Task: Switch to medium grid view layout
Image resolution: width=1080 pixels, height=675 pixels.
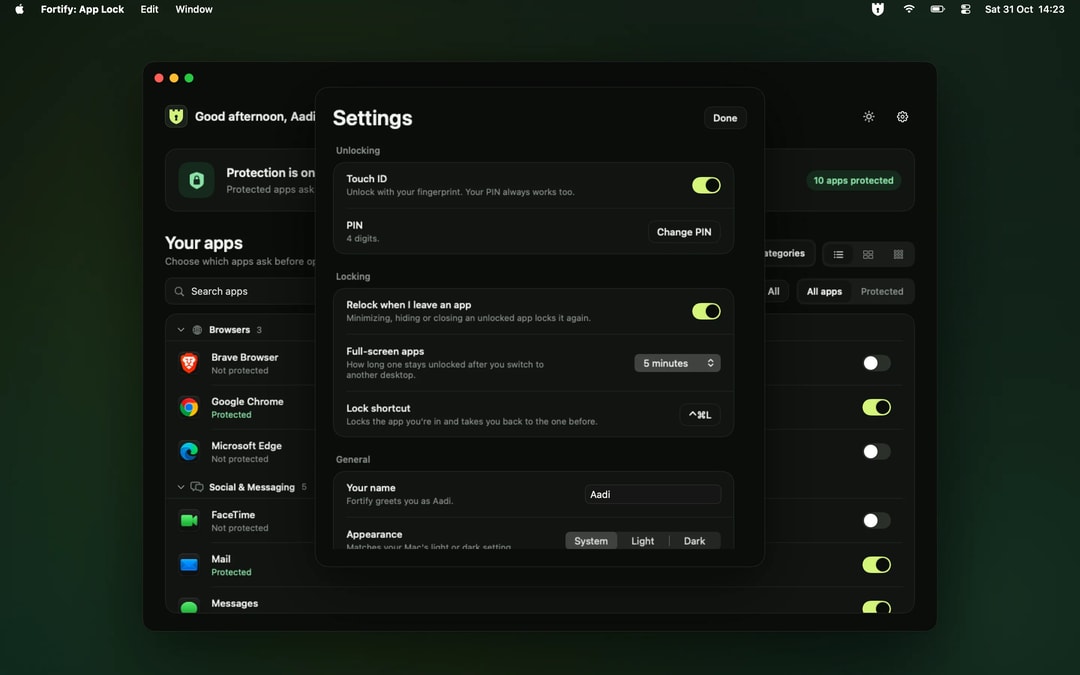Action: click(868, 254)
